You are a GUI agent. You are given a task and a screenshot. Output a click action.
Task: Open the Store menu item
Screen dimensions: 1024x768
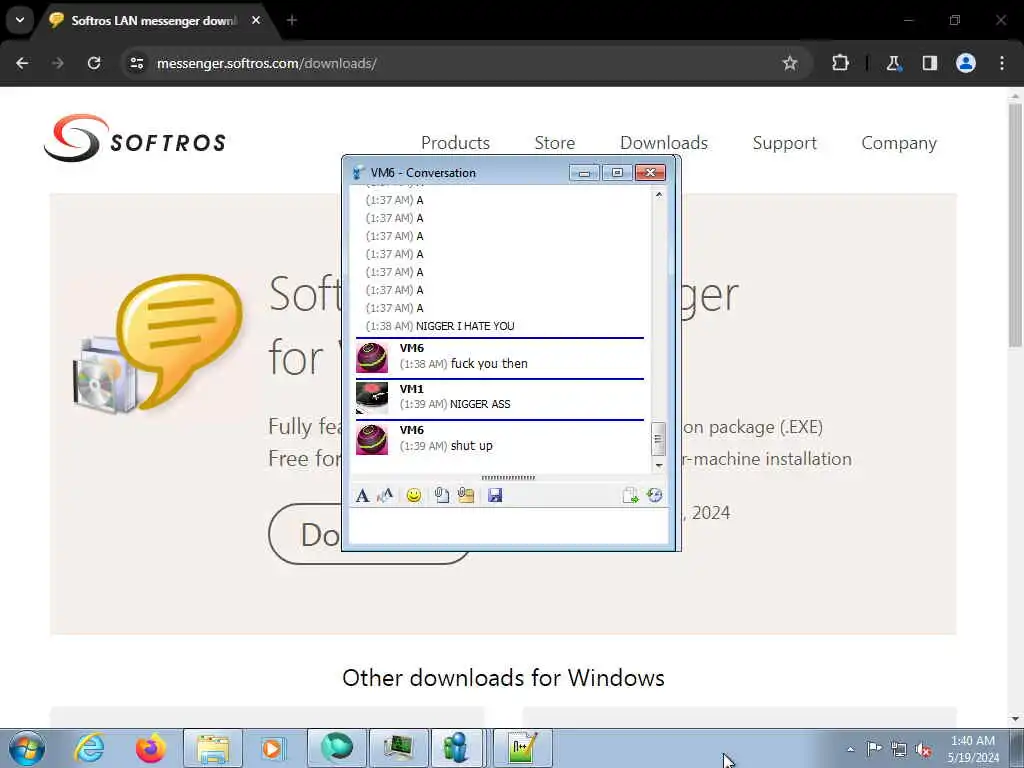[554, 143]
